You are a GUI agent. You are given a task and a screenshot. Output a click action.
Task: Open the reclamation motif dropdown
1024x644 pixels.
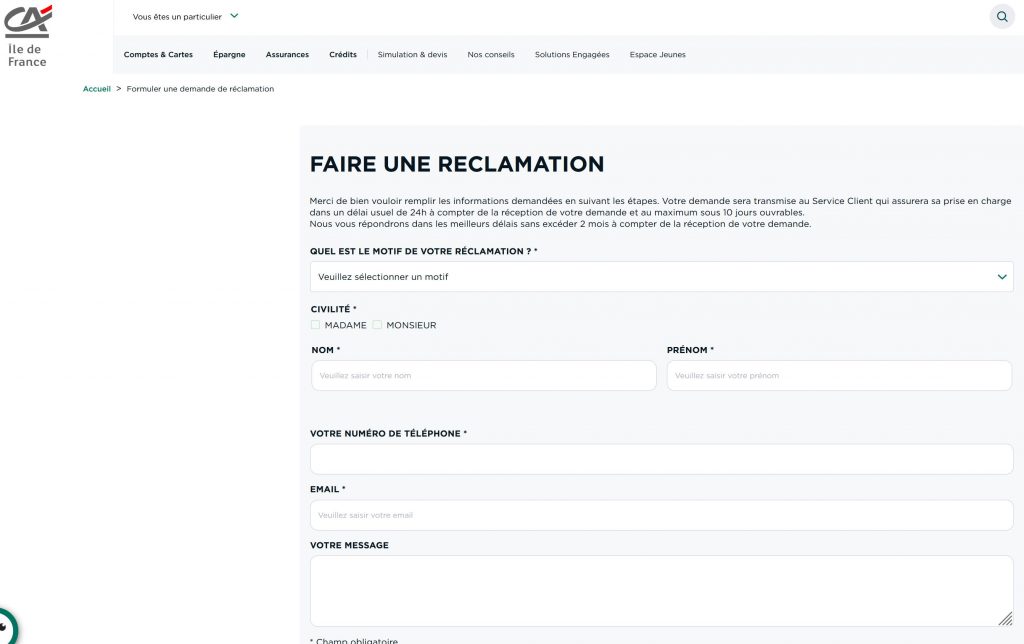[x=661, y=277]
